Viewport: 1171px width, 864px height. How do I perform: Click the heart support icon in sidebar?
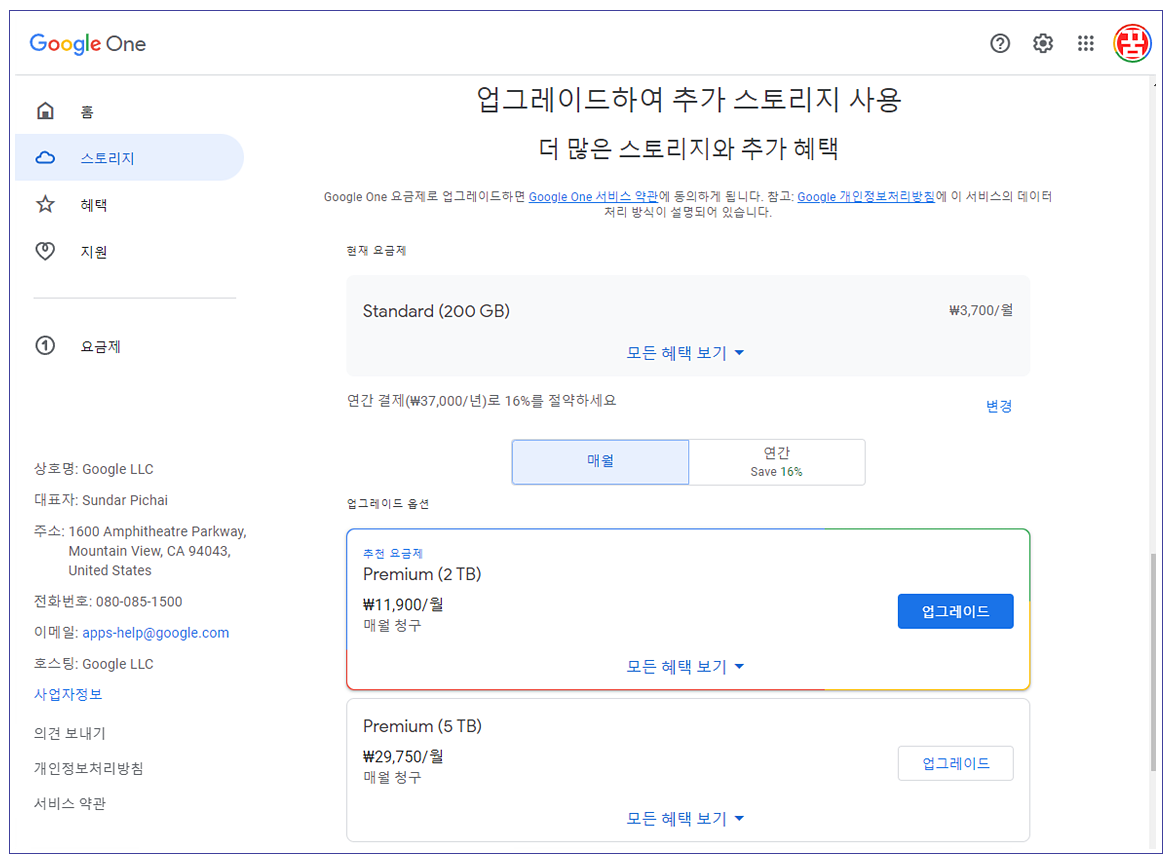coord(46,251)
